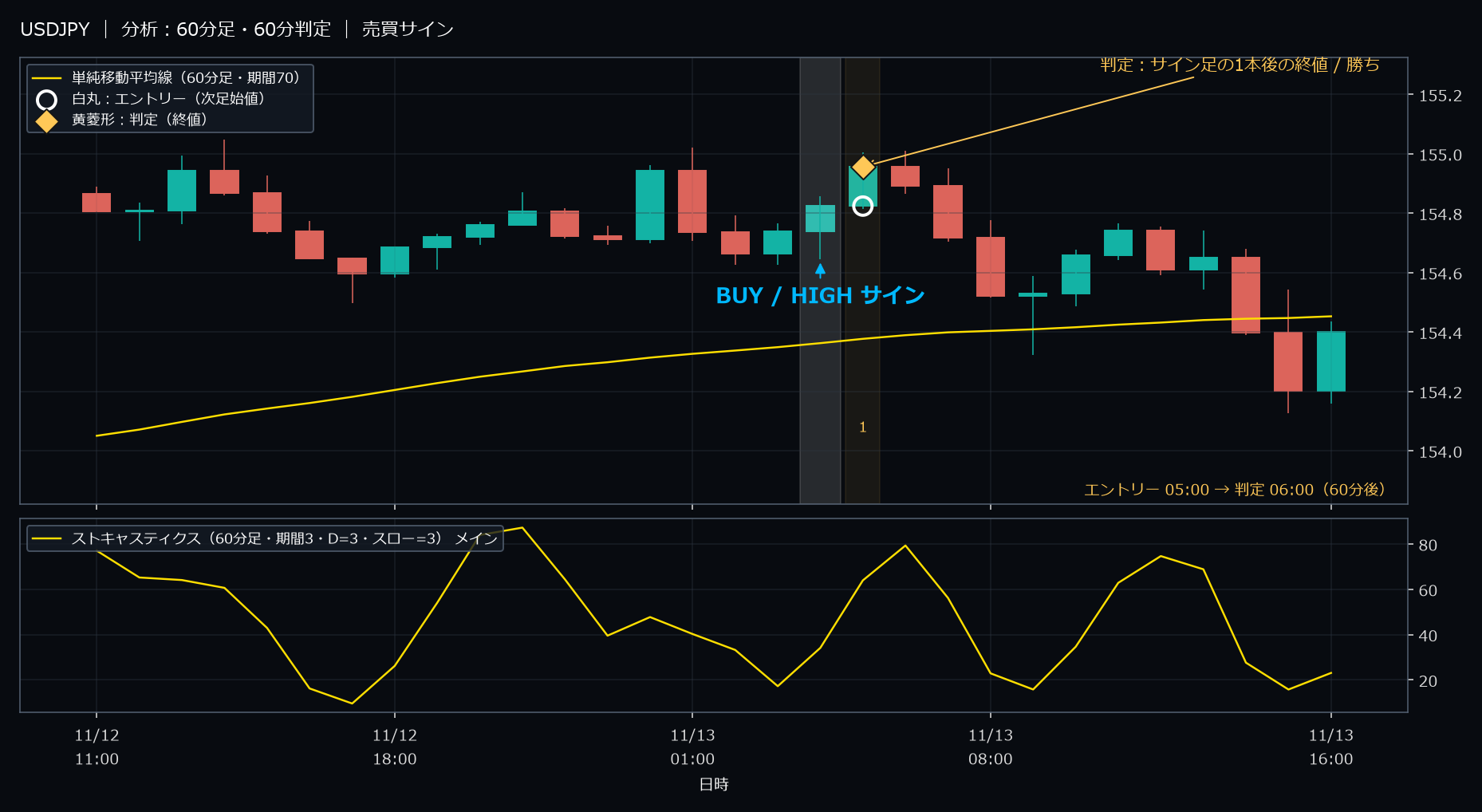
Task: Click annotation 判定：サイン足の1本後の終値 / 勝ち
Action: (x=1240, y=65)
